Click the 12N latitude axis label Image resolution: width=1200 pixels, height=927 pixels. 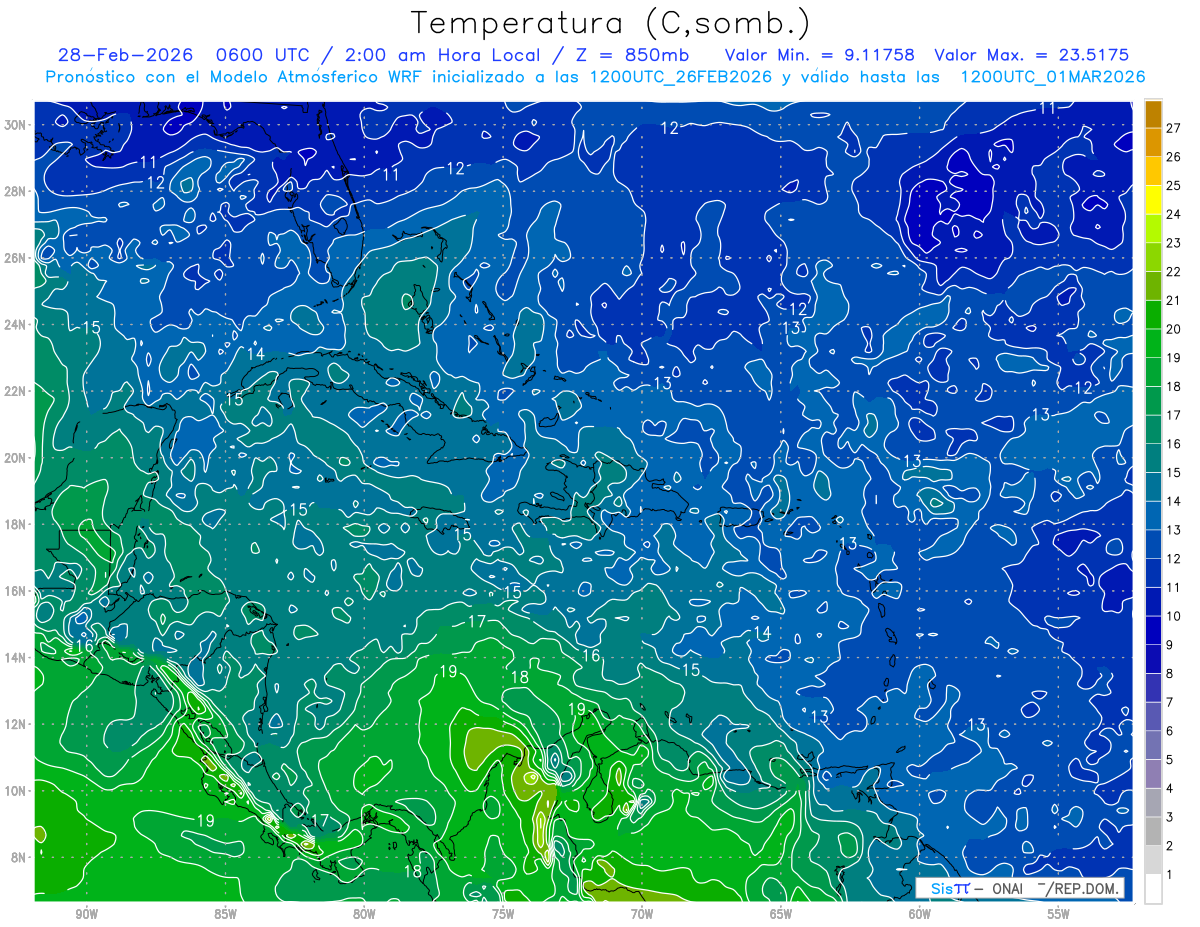point(17,724)
